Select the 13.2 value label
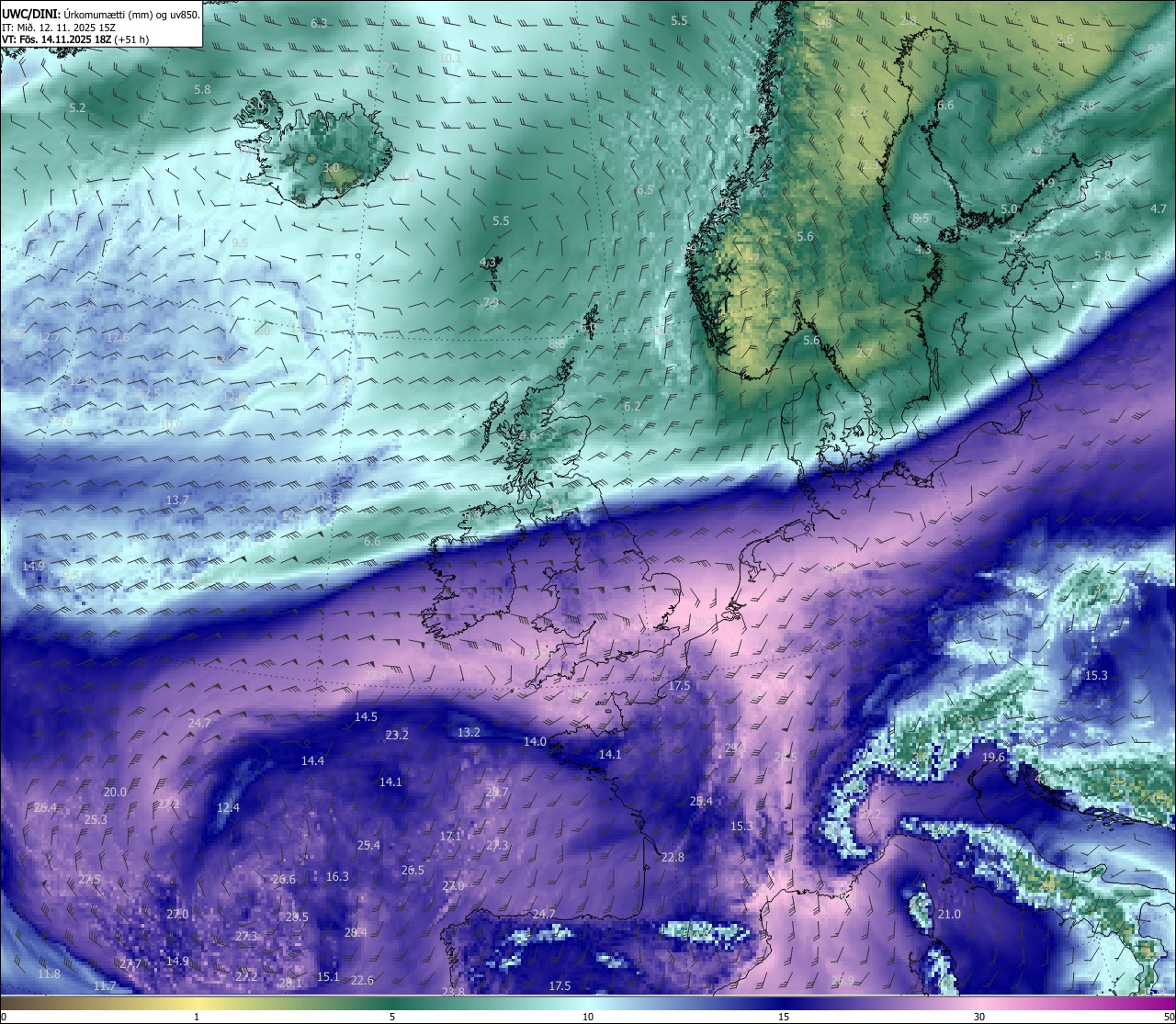The width and height of the screenshot is (1176, 1024). [469, 732]
